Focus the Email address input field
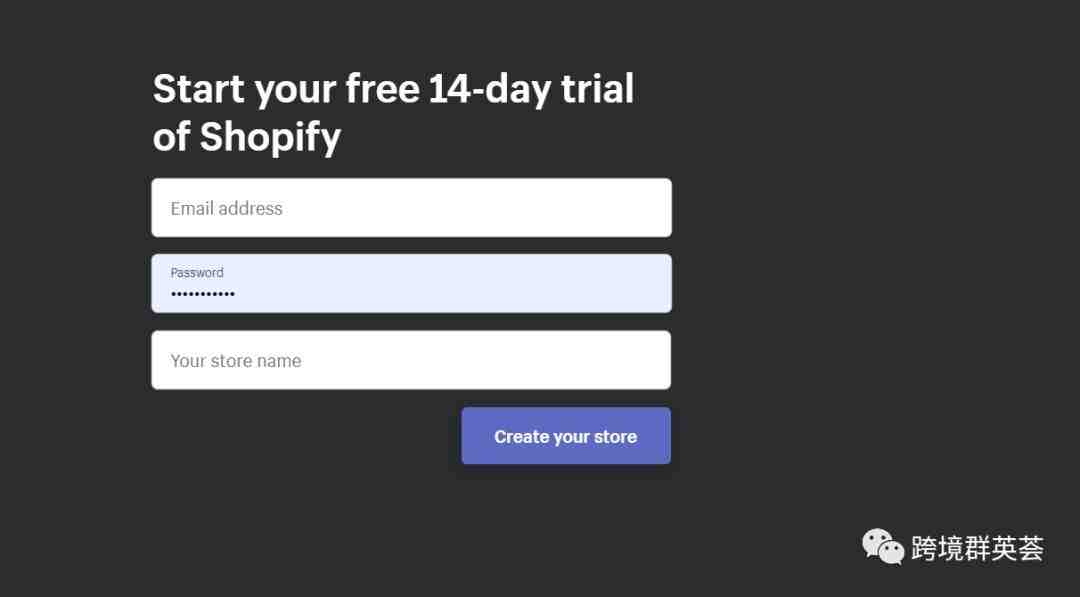Screen dimensions: 1080x597 tap(411, 208)
